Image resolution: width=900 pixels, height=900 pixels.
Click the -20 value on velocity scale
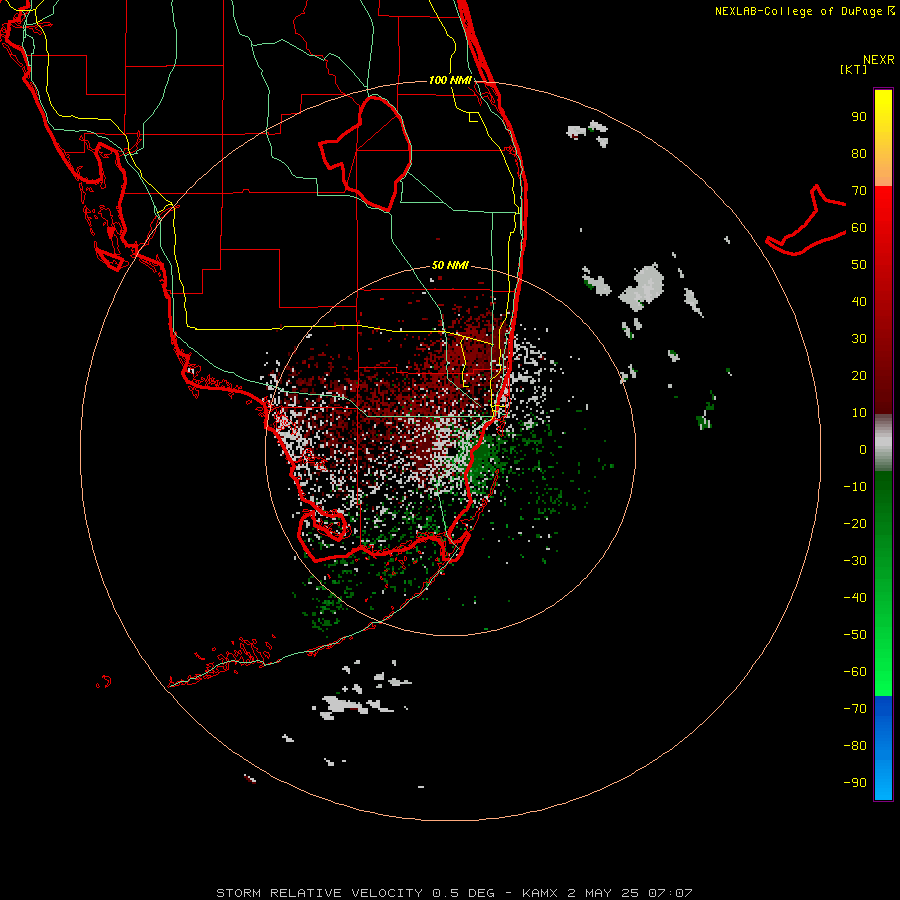(x=855, y=523)
